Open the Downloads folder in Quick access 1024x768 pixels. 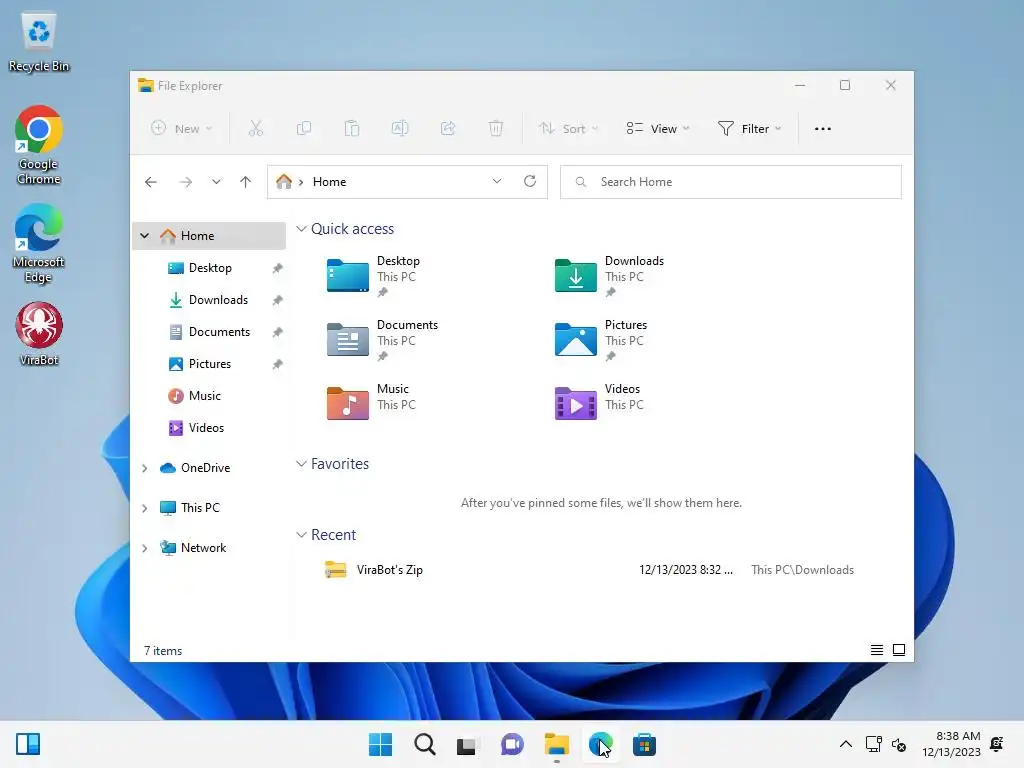pyautogui.click(x=609, y=276)
